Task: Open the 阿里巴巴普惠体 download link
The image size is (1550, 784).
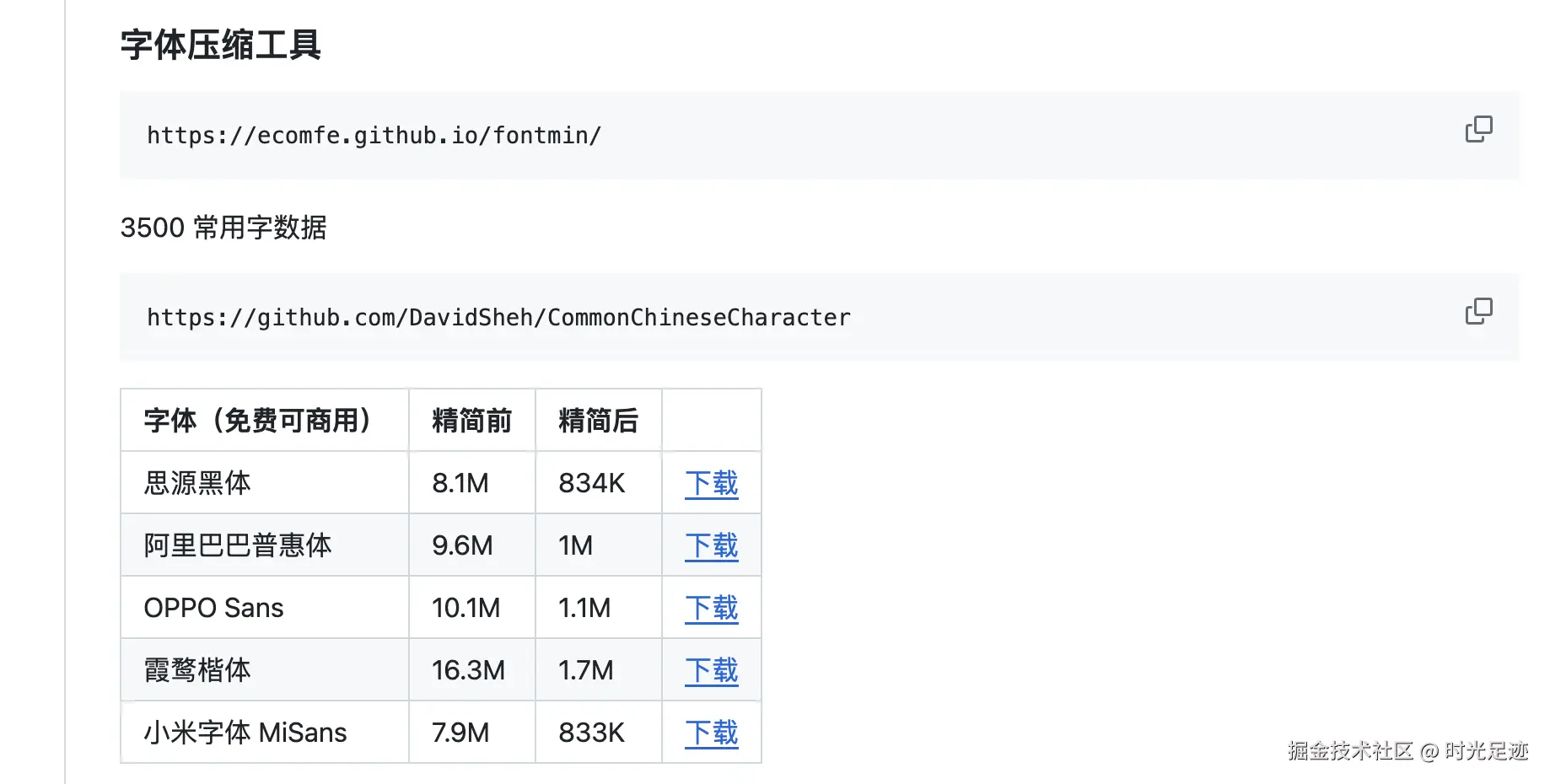Action: click(711, 545)
